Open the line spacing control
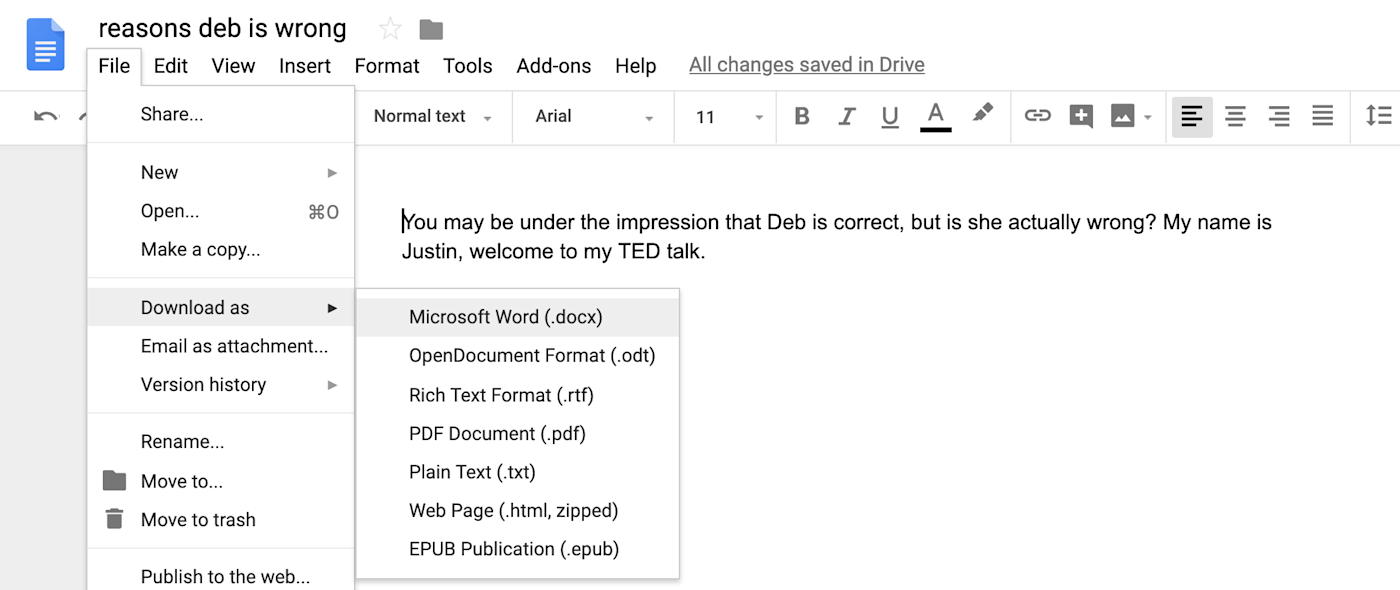The width and height of the screenshot is (1400, 590). point(1379,116)
